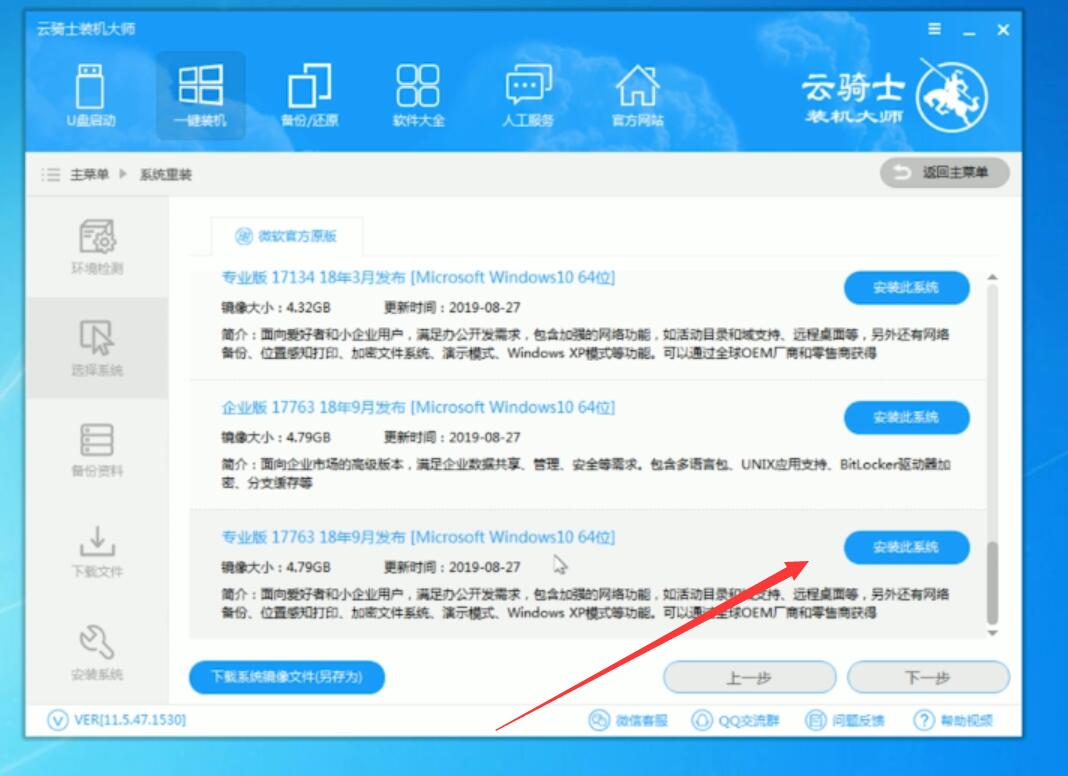Select the 安装系统 sidebar step
The image size is (1068, 776).
pos(97,653)
